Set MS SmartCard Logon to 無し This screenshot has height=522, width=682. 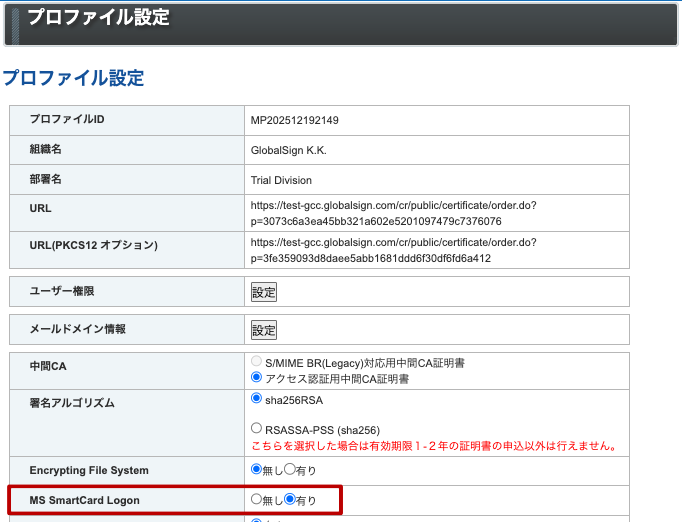[257, 499]
